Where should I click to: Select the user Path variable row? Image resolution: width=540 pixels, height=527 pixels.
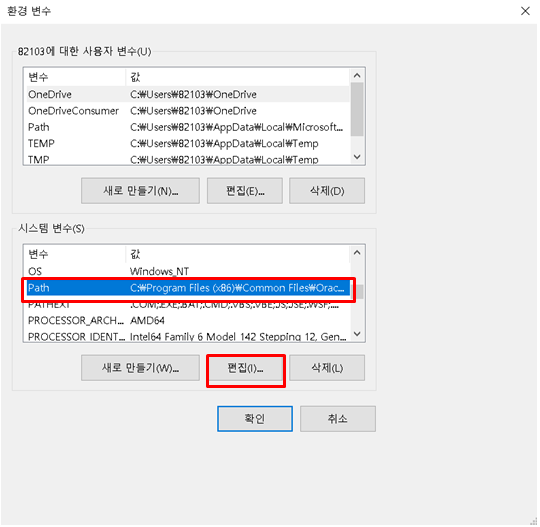click(x=188, y=127)
